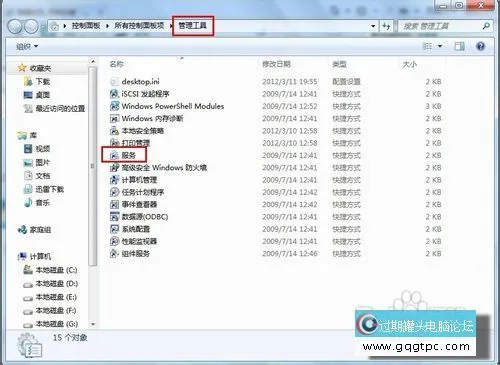Click the 3 KB size value

click(433, 106)
